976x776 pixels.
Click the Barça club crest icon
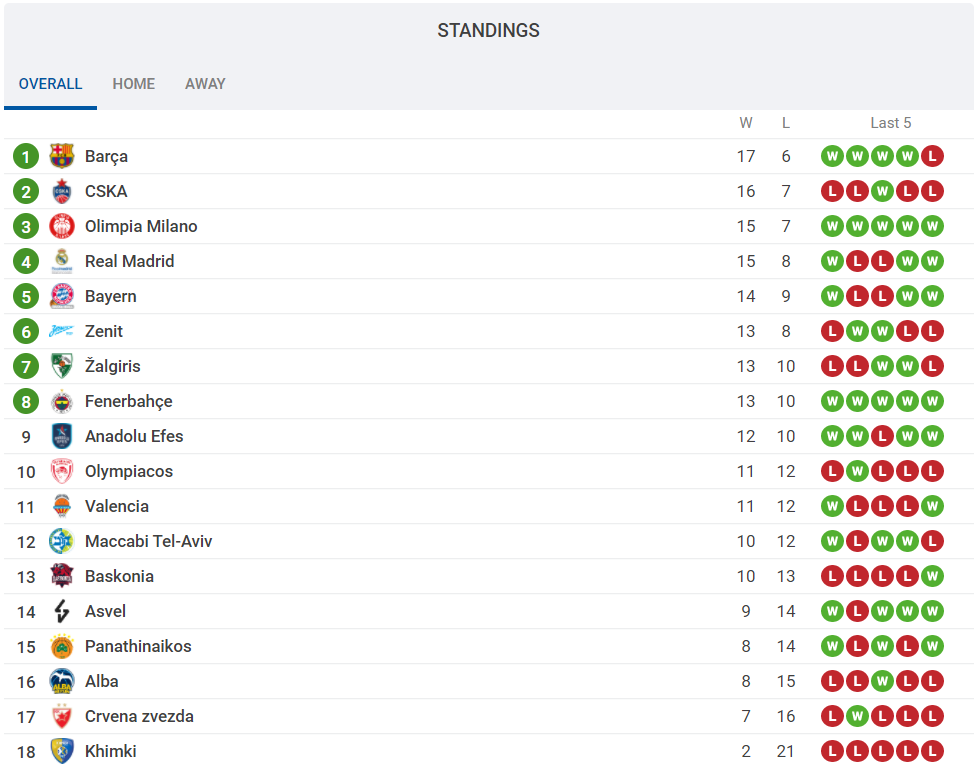coord(62,156)
